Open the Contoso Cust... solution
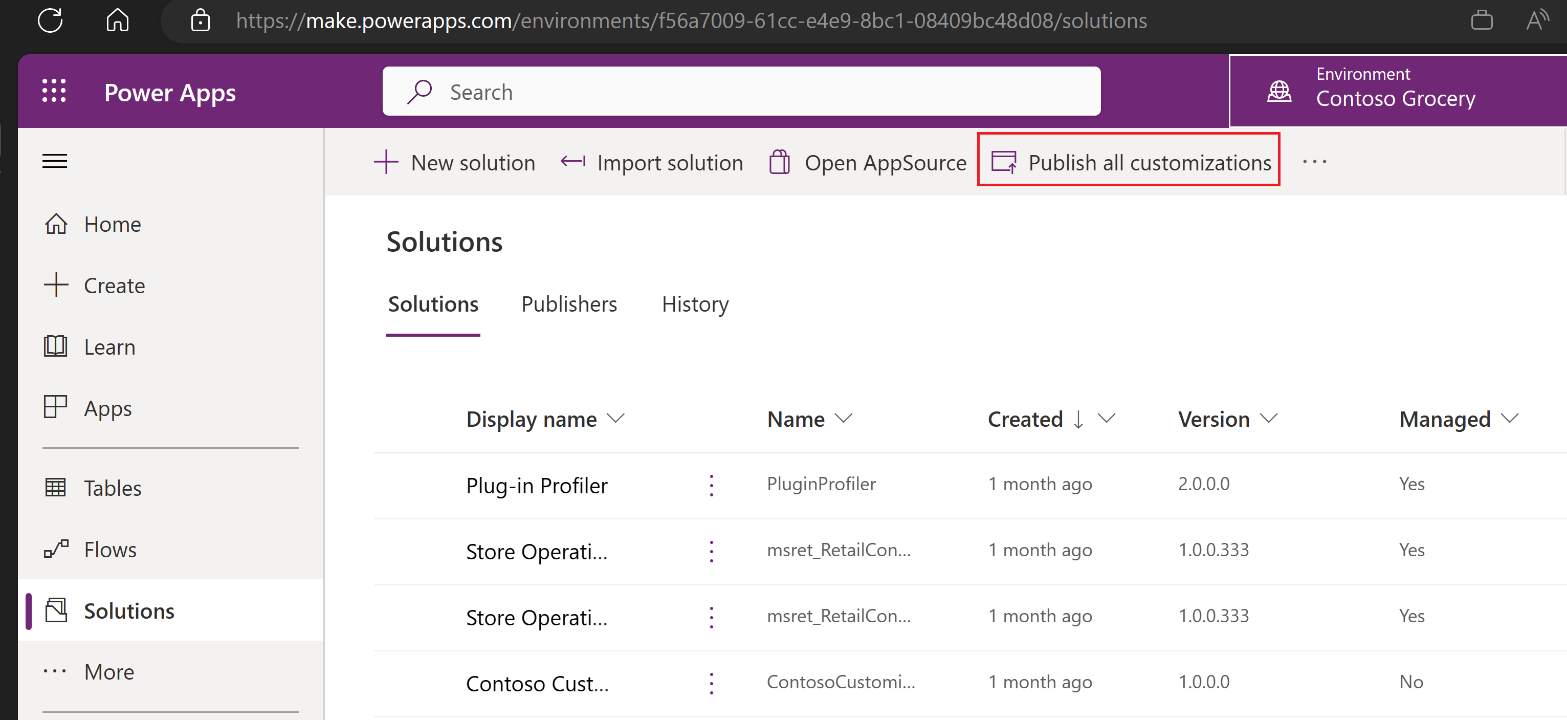The image size is (1567, 720). click(x=537, y=684)
